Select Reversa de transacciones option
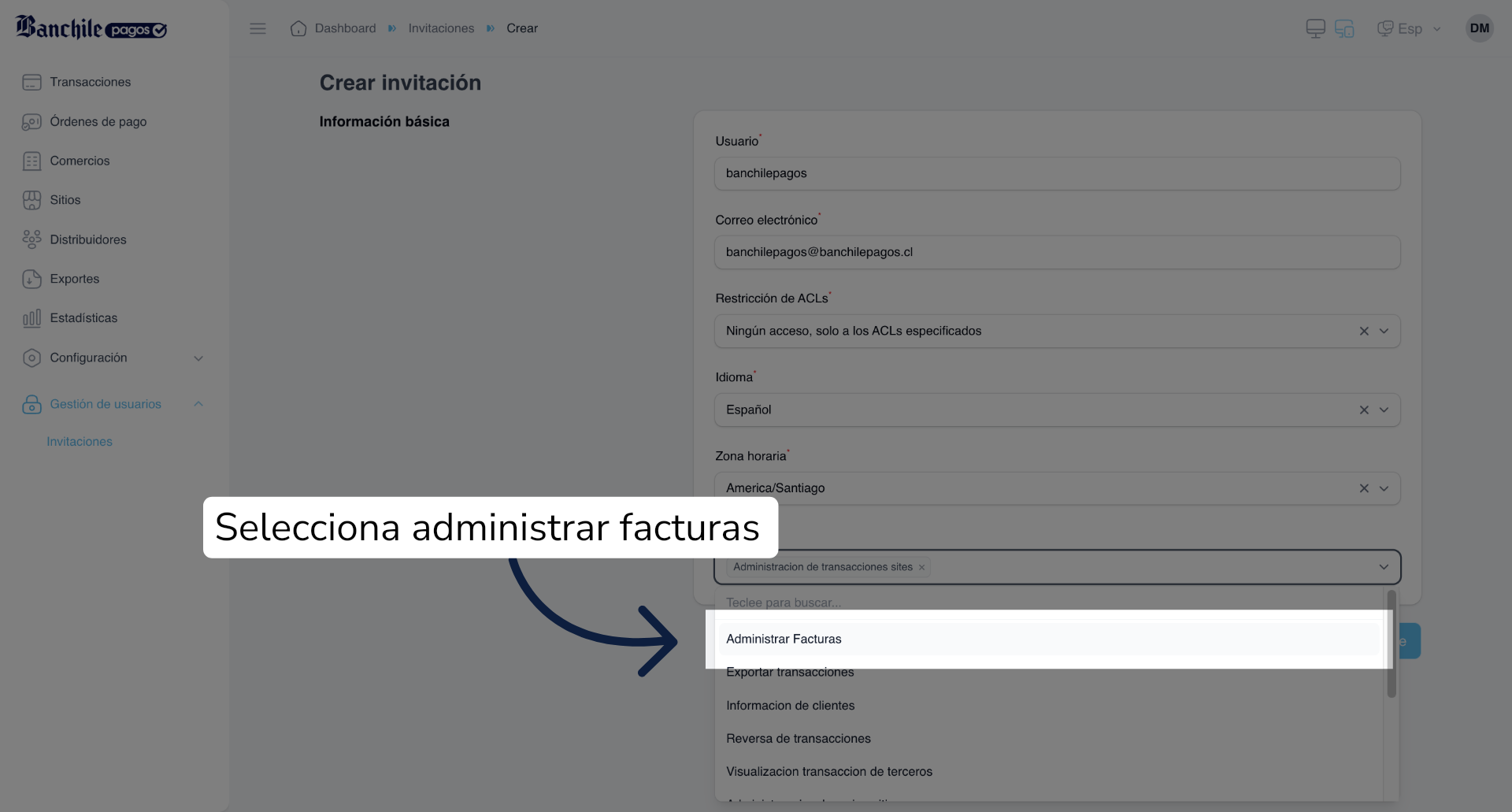 tap(1049, 739)
